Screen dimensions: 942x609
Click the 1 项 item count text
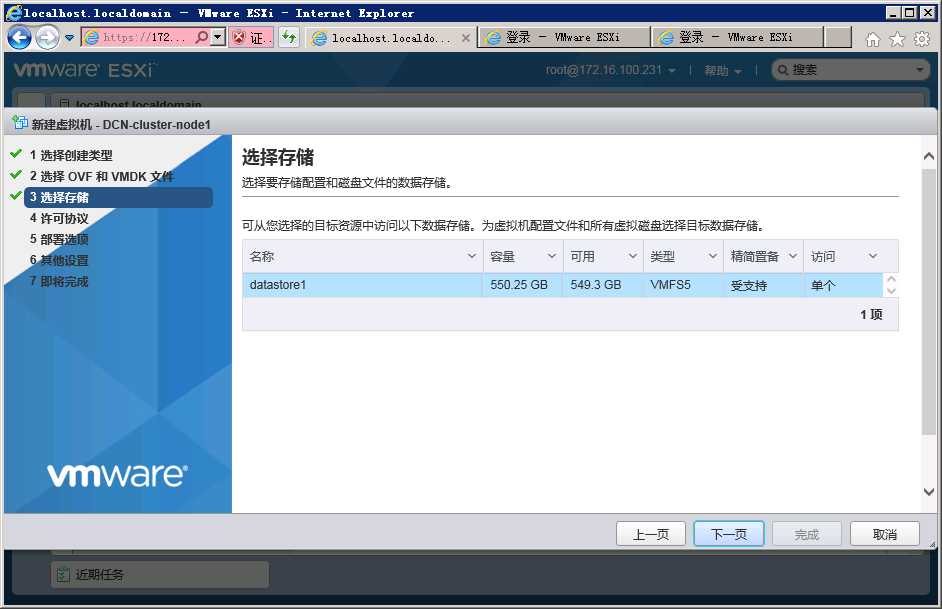click(x=871, y=315)
